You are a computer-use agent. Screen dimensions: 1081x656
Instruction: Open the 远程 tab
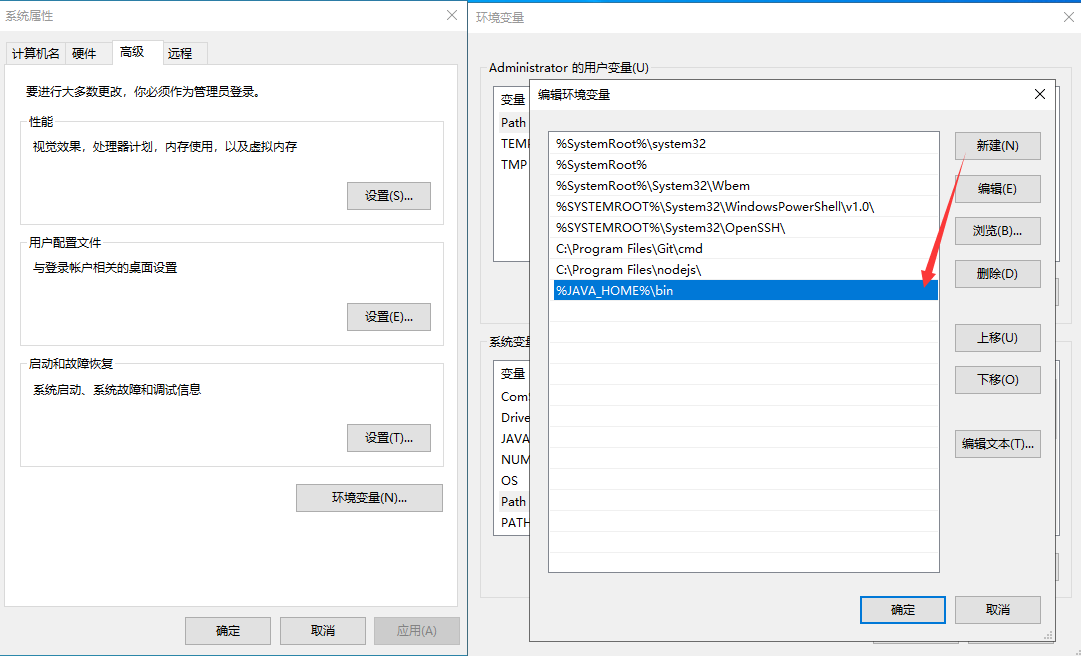point(180,54)
